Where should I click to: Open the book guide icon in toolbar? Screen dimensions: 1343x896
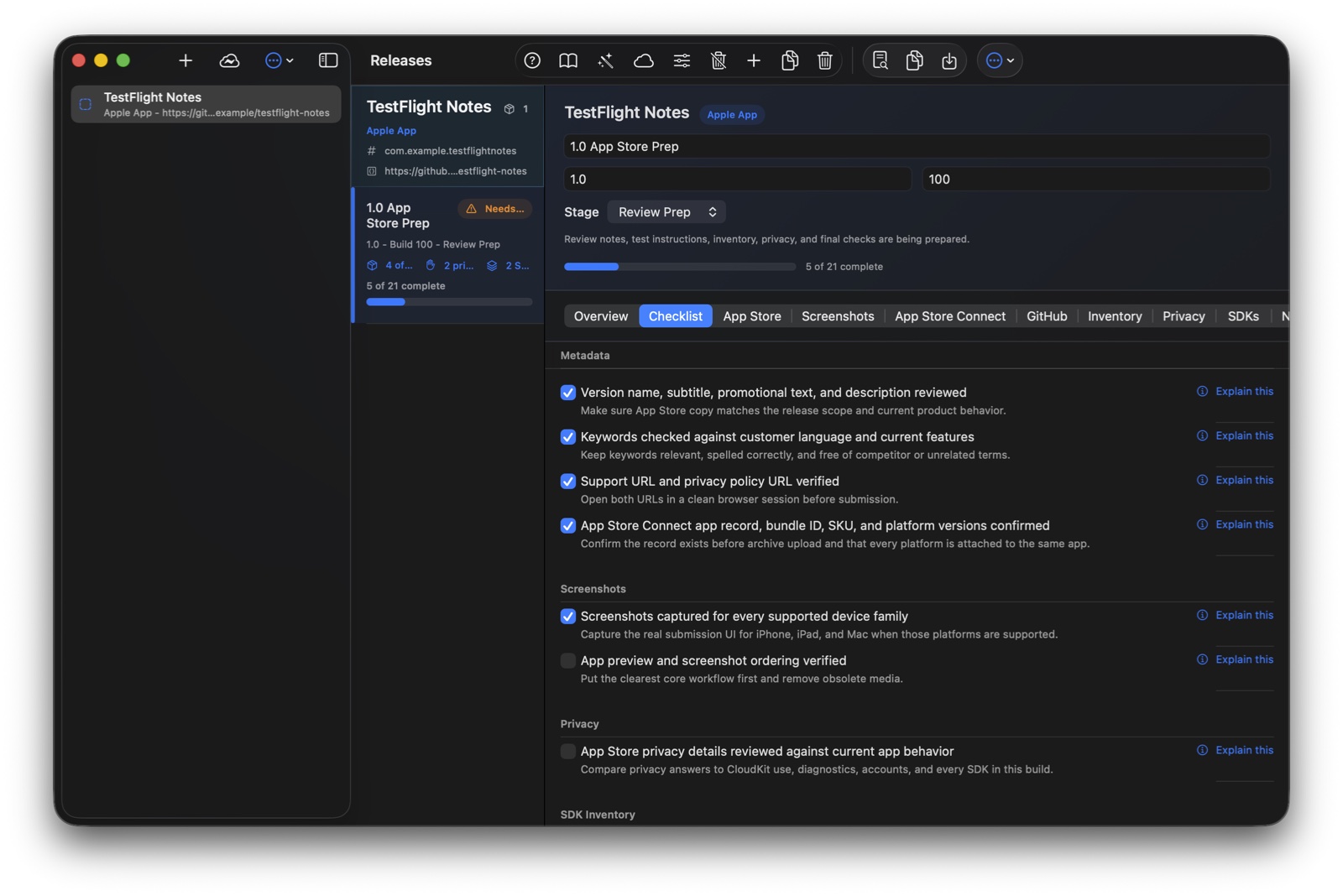[568, 60]
